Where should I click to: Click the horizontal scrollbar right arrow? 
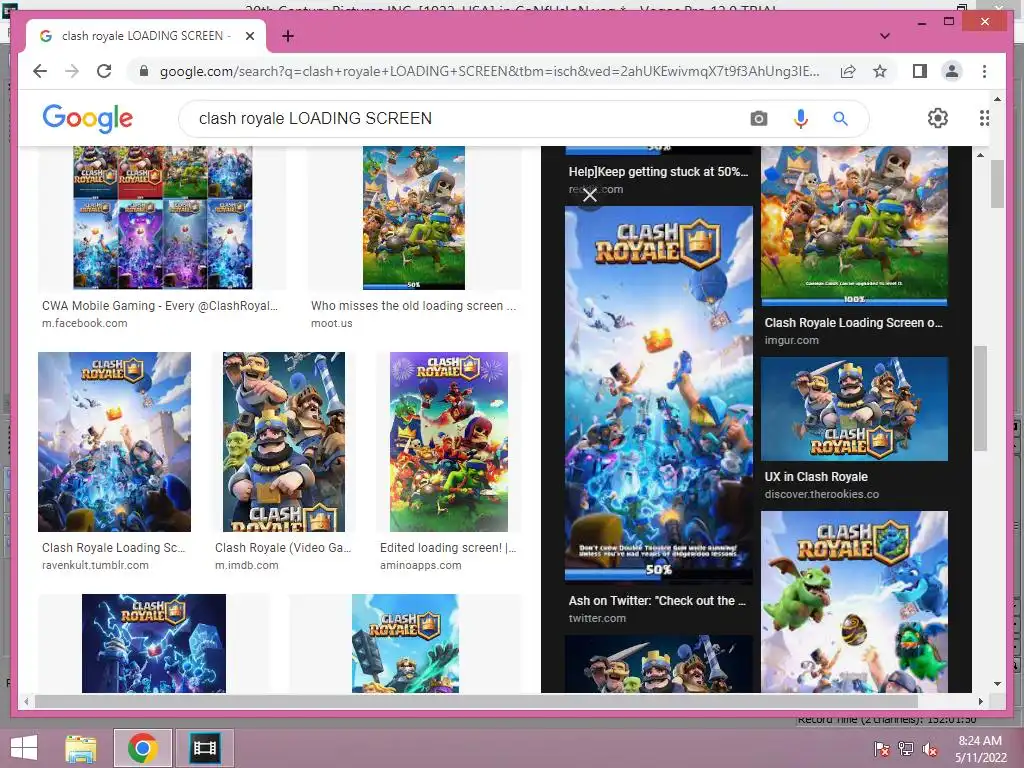click(980, 701)
